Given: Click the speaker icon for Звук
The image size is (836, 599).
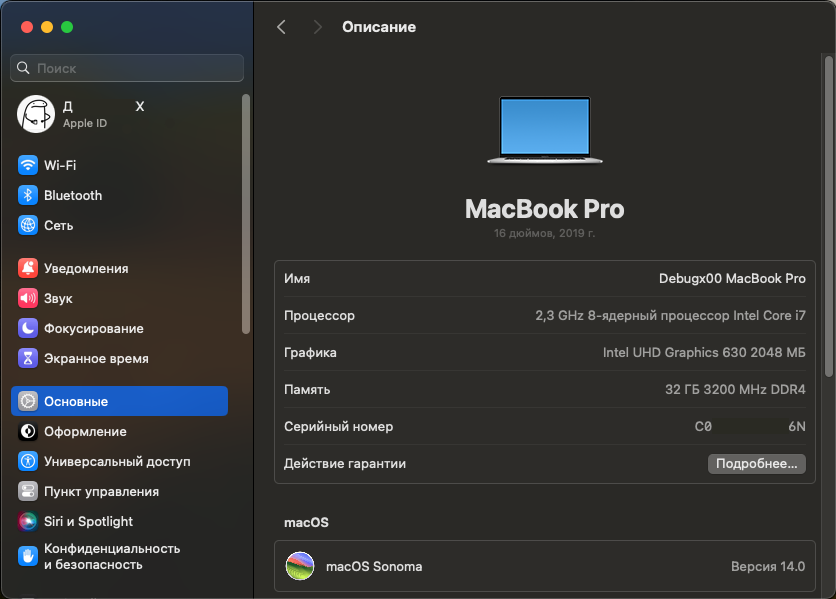Looking at the screenshot, I should pyautogui.click(x=28, y=298).
